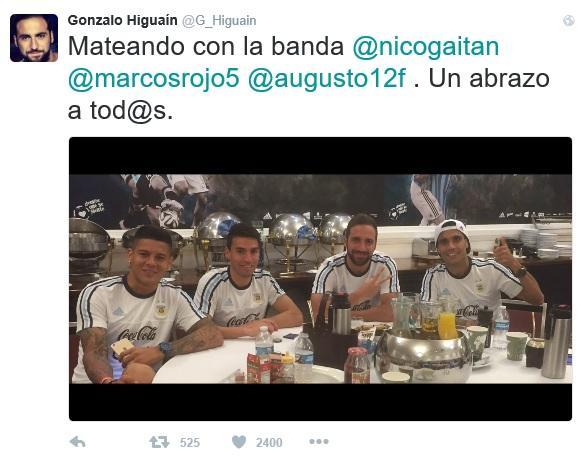Click the globe icon at the tweet's corner
The width and height of the screenshot is (581, 460).
568,21
